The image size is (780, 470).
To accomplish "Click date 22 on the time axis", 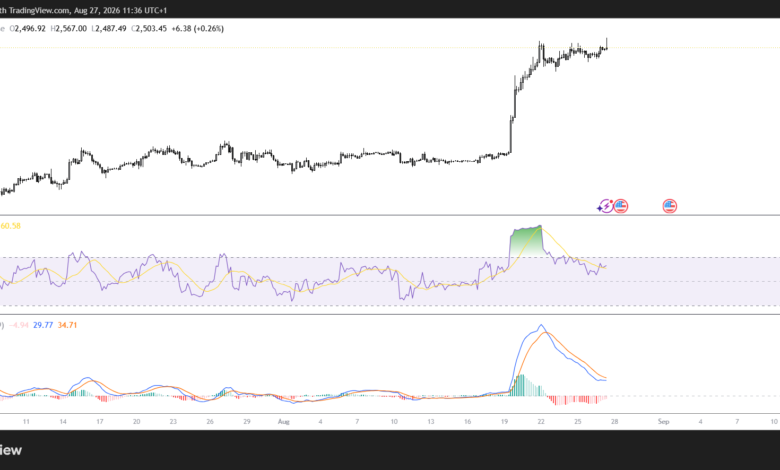I will pos(541,422).
